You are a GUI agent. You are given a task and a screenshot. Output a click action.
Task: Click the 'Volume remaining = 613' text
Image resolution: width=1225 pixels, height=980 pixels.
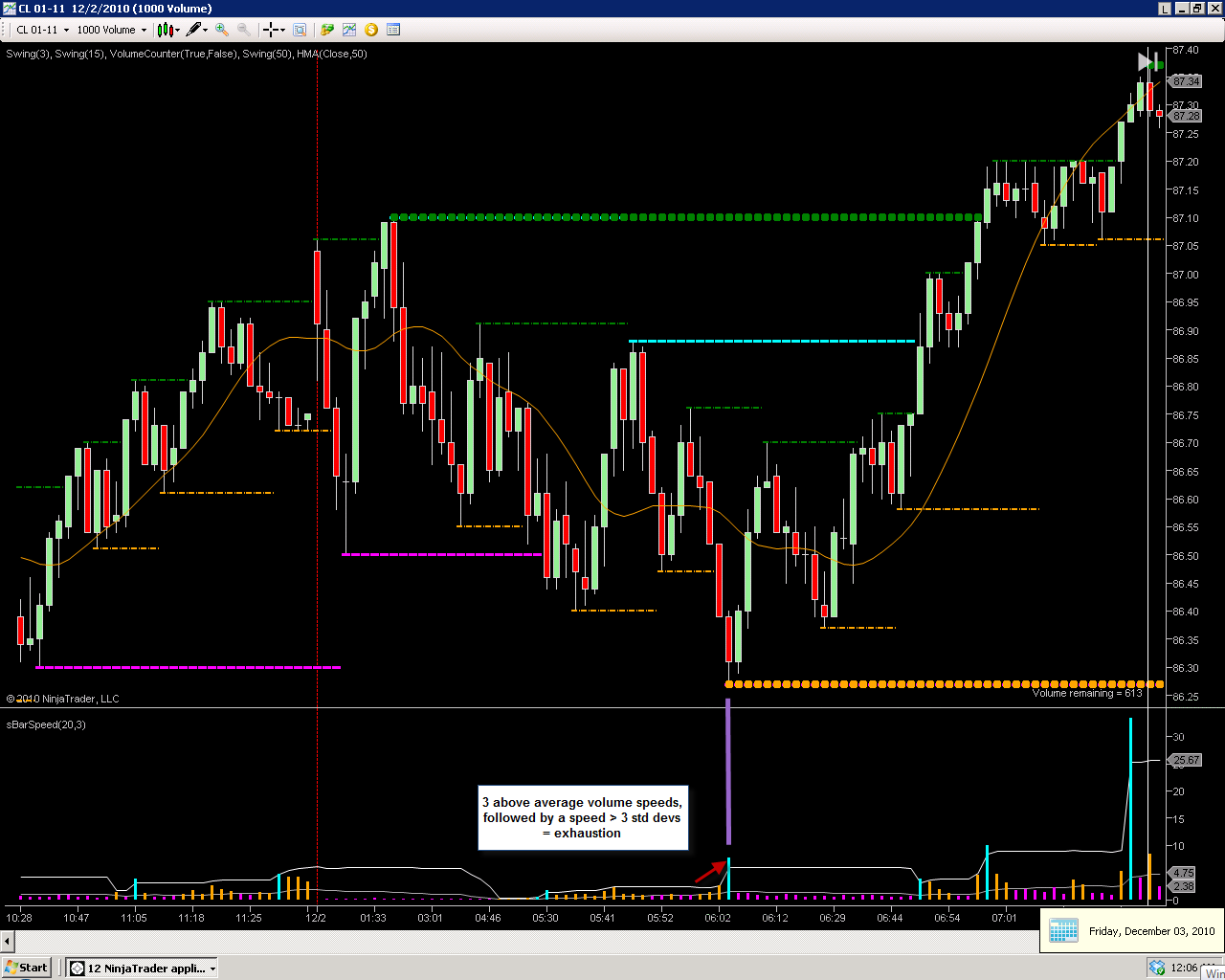[1087, 693]
